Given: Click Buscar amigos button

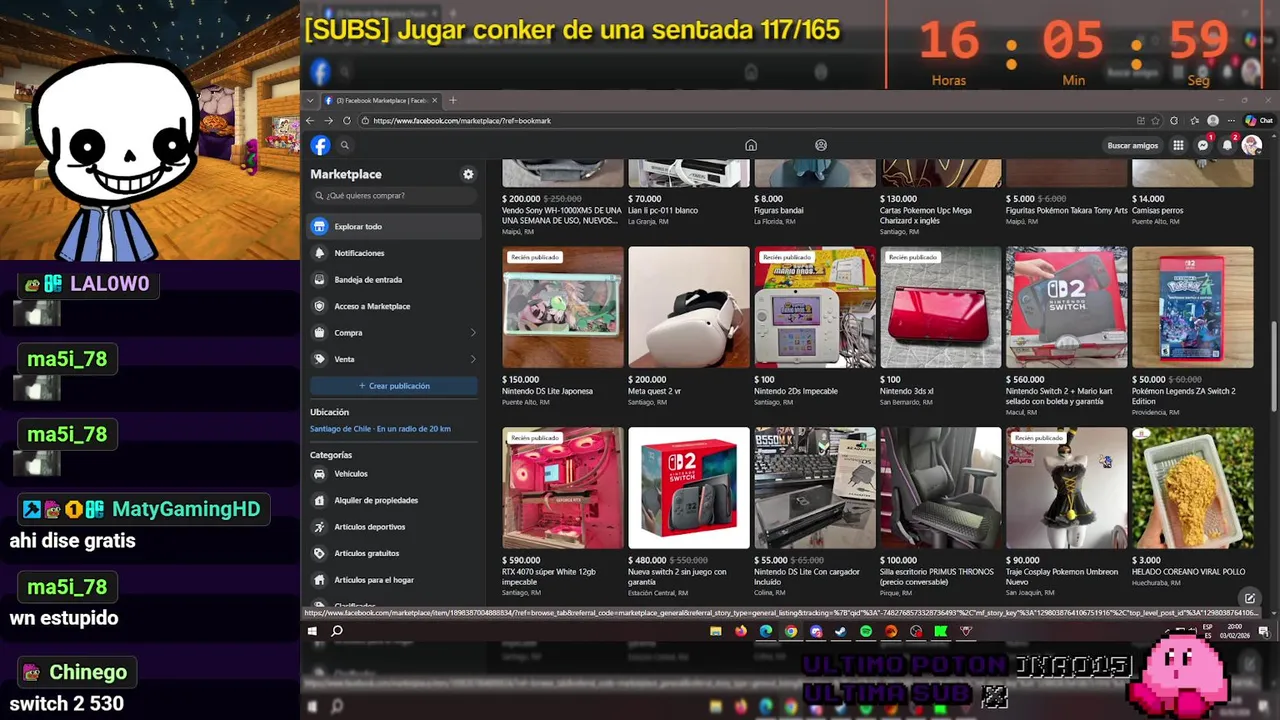Looking at the screenshot, I should point(1133,145).
